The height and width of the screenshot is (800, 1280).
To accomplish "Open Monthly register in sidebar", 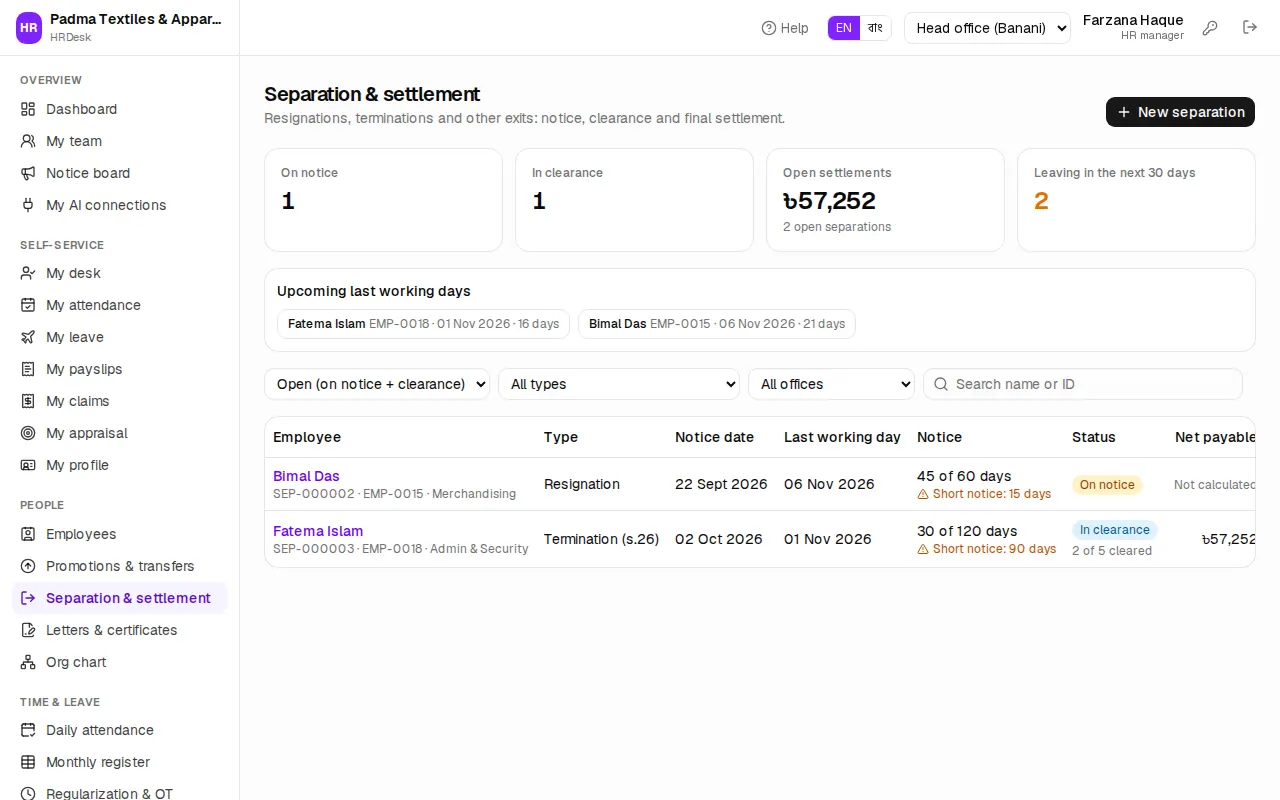I will coord(120,762).
